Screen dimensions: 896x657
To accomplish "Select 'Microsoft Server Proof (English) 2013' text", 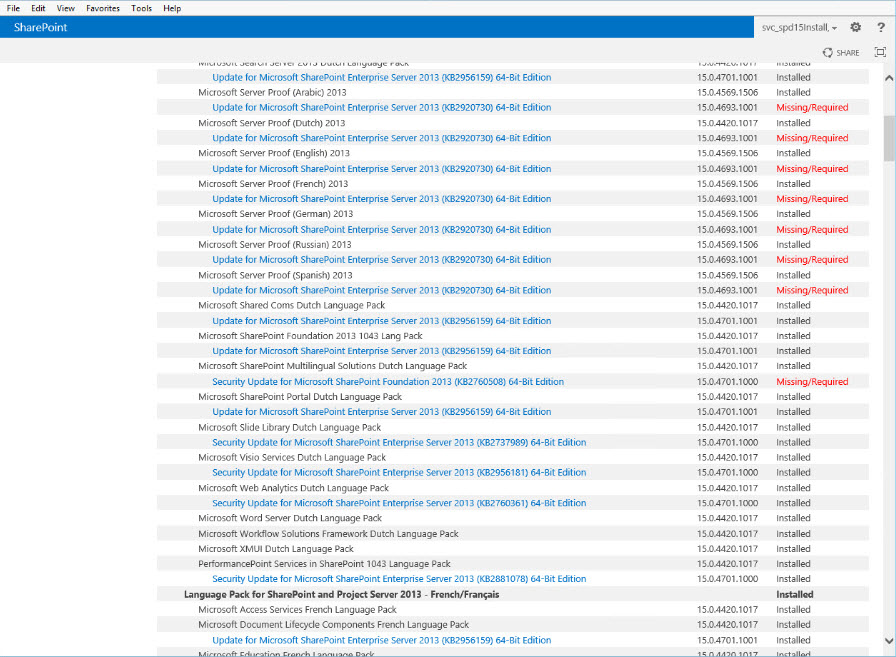I will 274,153.
